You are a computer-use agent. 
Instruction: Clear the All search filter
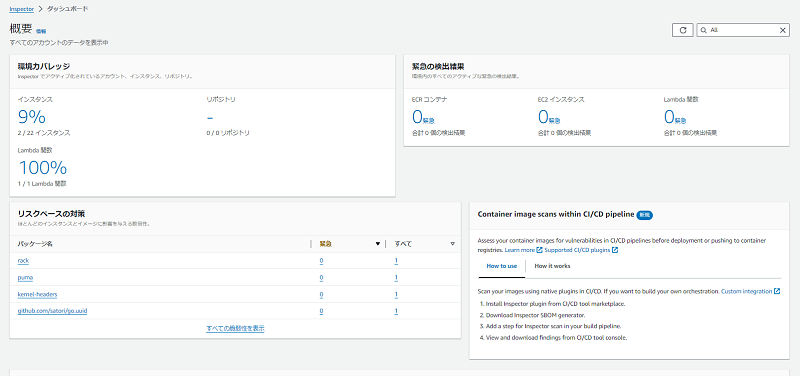(783, 30)
